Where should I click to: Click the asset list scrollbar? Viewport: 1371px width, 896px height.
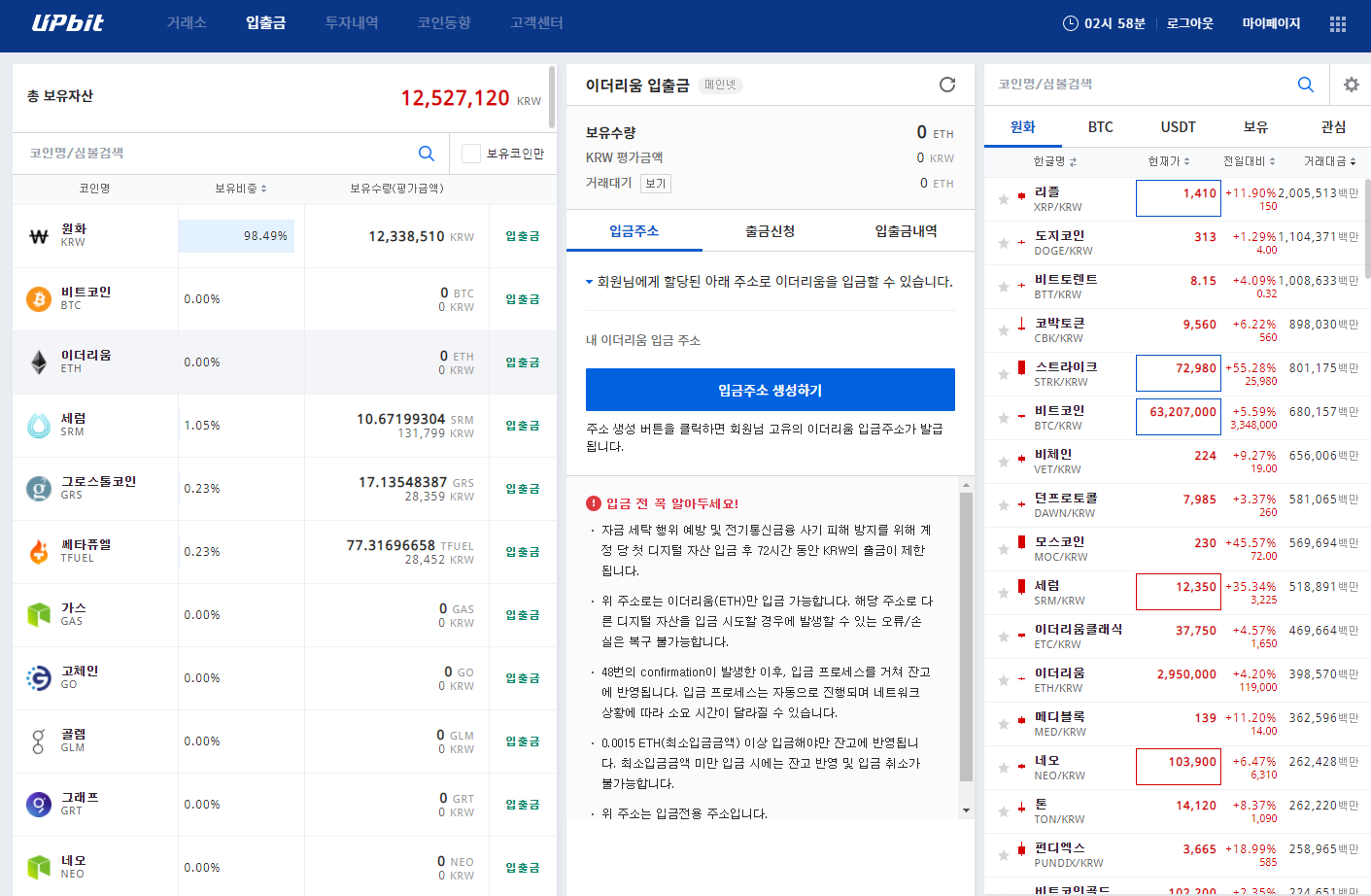(552, 97)
